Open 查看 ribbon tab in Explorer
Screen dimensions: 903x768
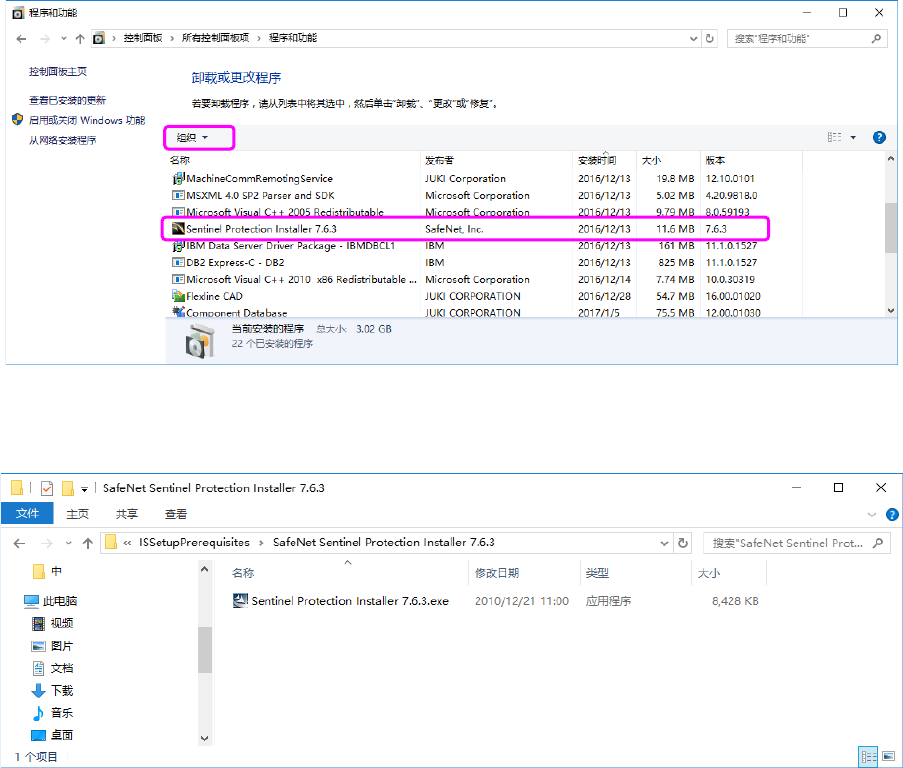176,514
